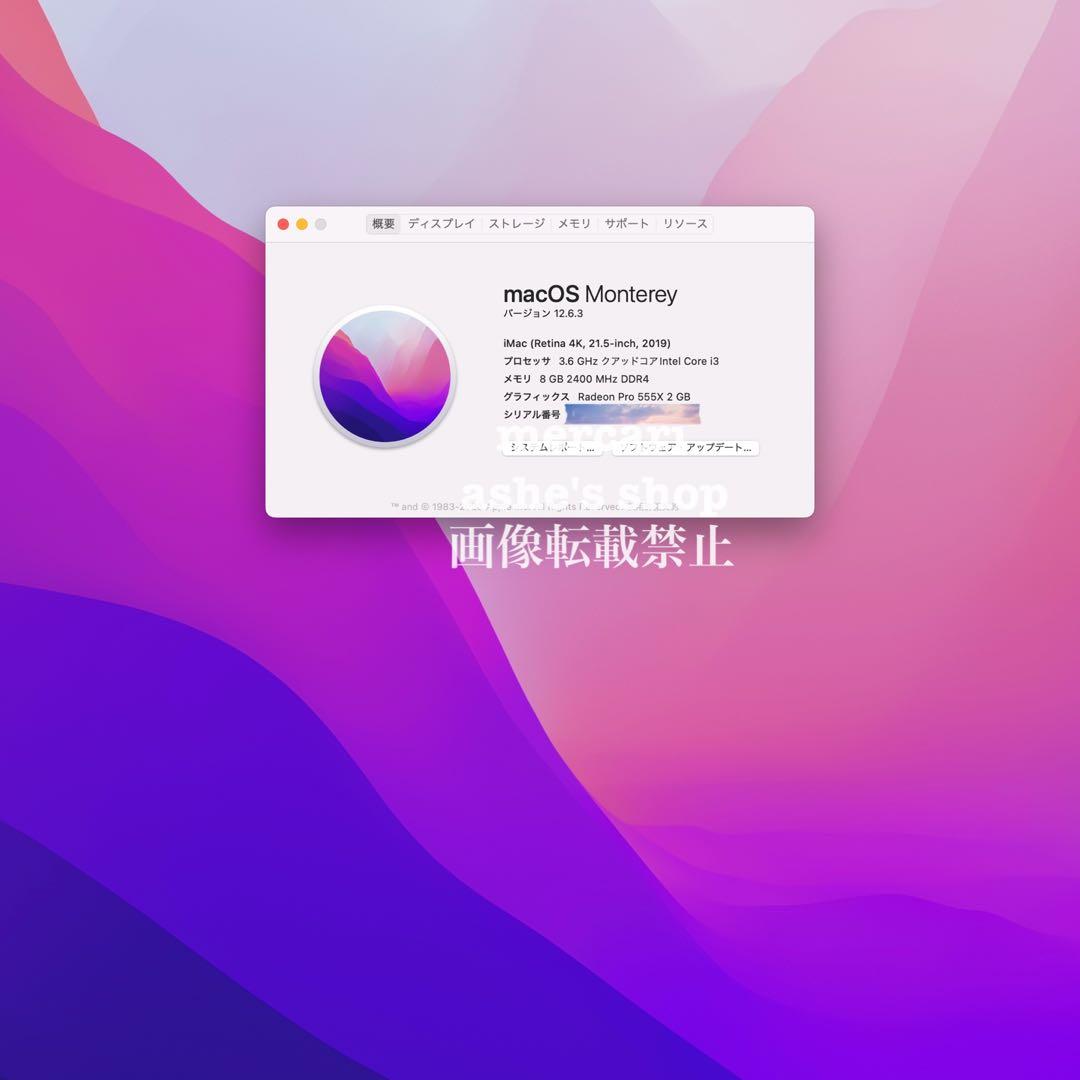View the サポート tab
The image size is (1080, 1080).
pos(625,223)
